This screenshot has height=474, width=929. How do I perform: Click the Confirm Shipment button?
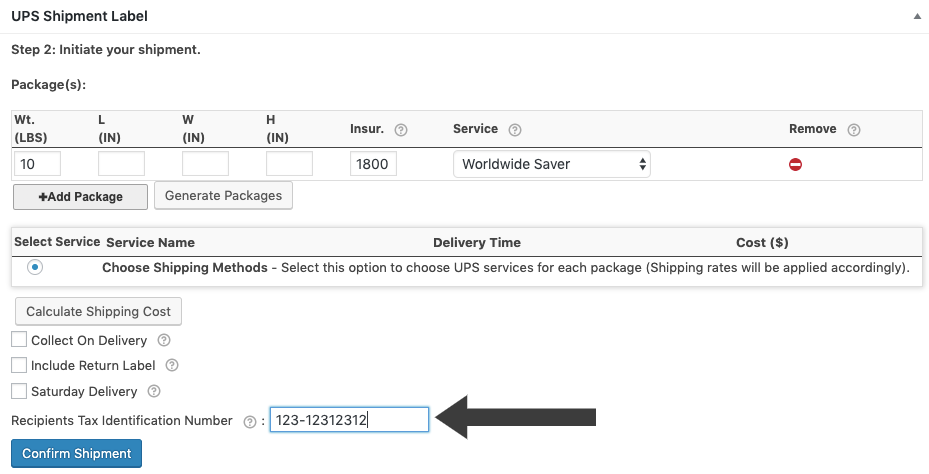point(76,453)
